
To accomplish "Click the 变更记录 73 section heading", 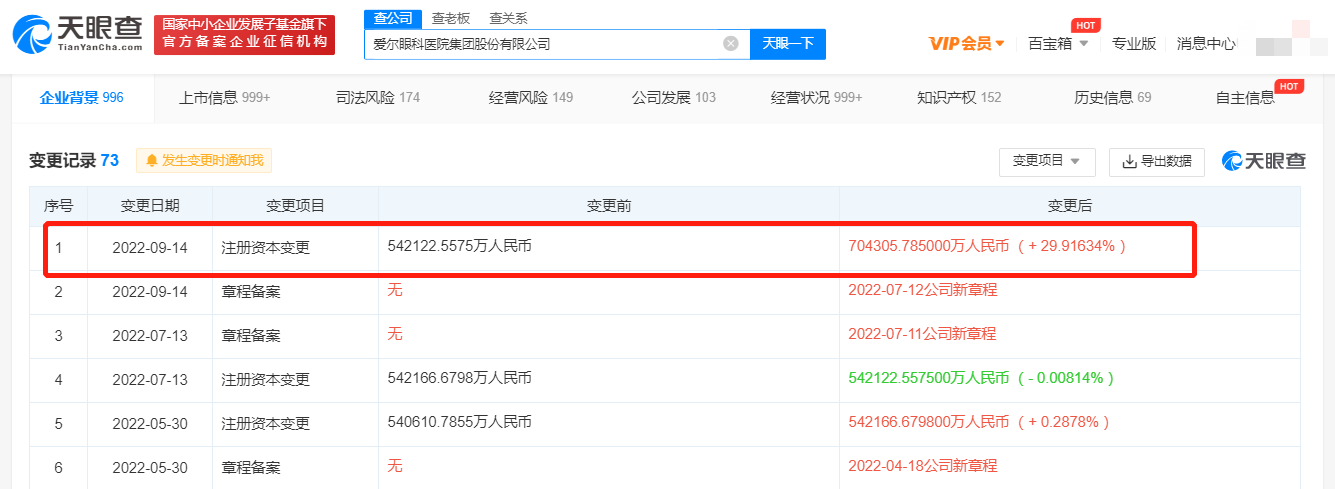I will click(74, 161).
